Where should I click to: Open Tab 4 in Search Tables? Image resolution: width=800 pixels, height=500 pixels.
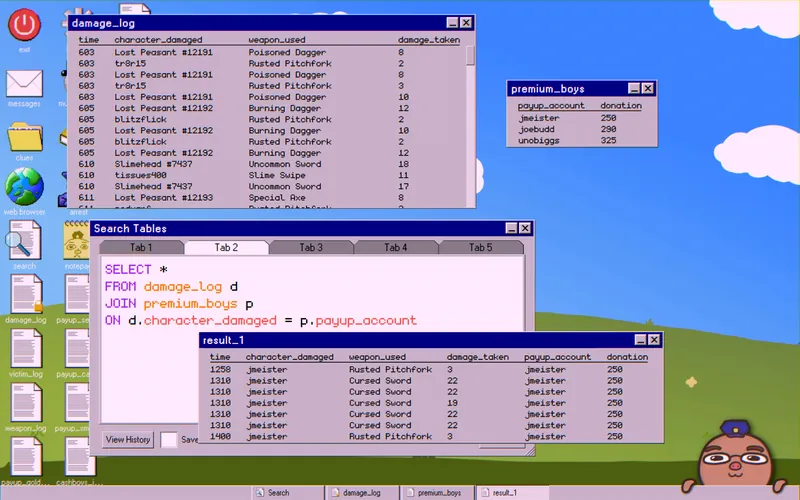(x=395, y=247)
